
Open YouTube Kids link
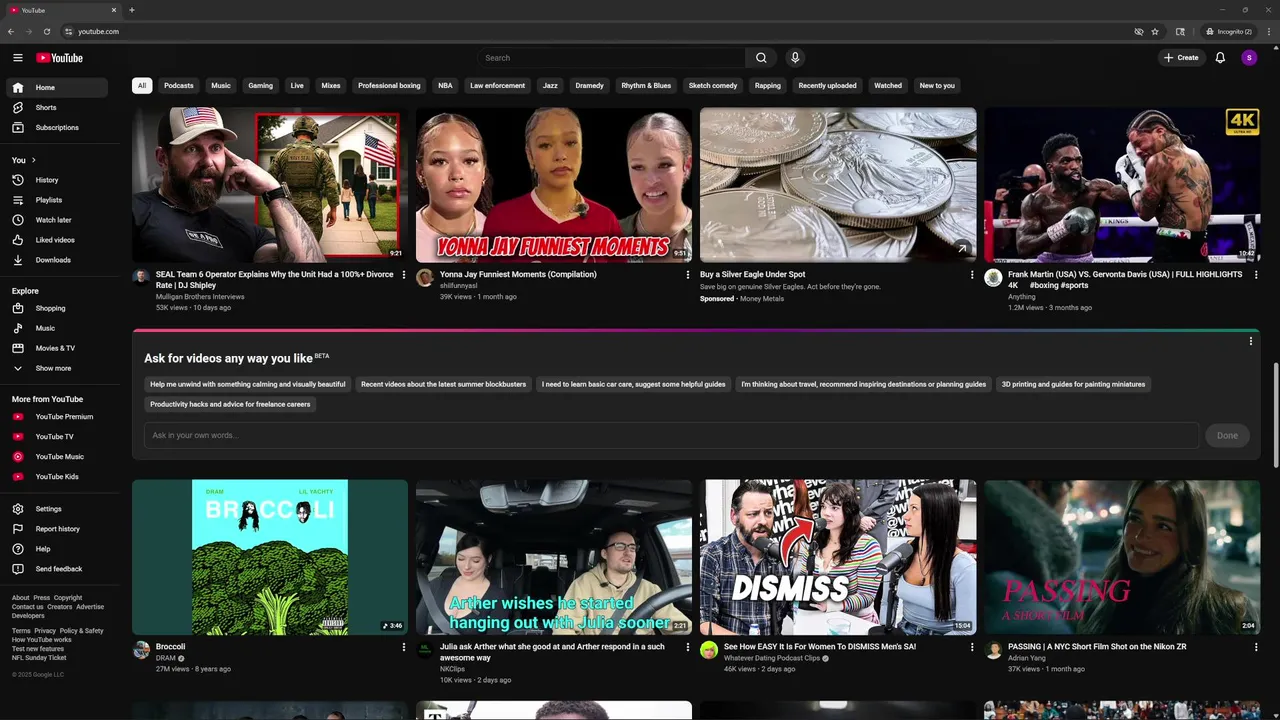pos(57,476)
